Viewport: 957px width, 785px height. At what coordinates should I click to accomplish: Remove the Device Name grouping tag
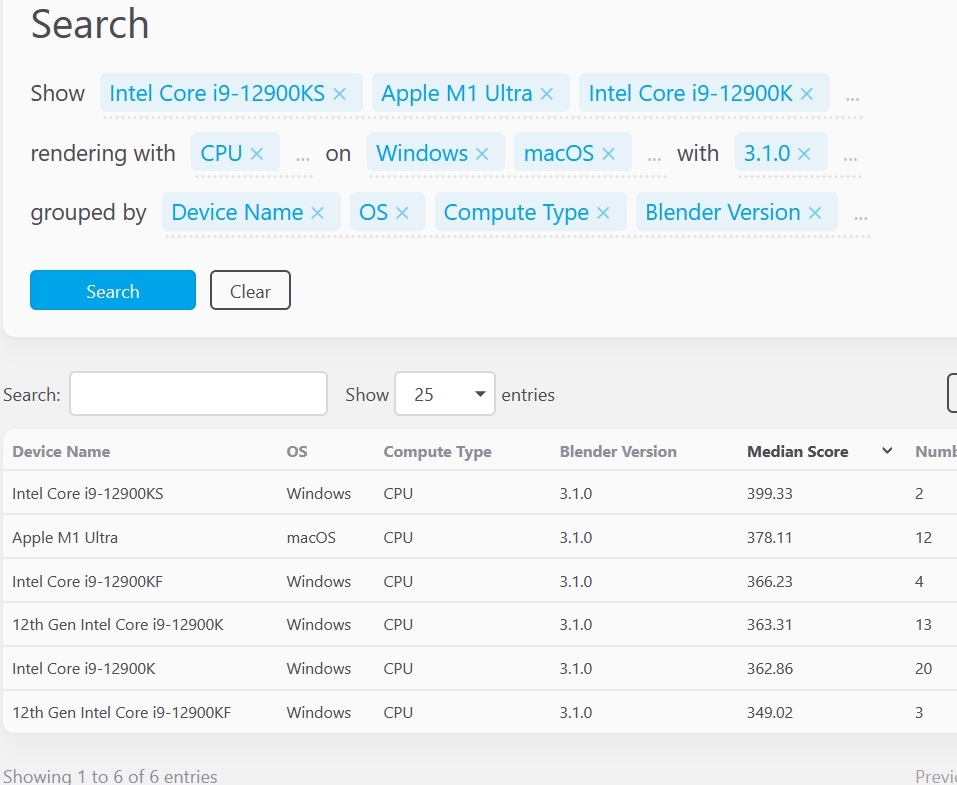tap(317, 213)
